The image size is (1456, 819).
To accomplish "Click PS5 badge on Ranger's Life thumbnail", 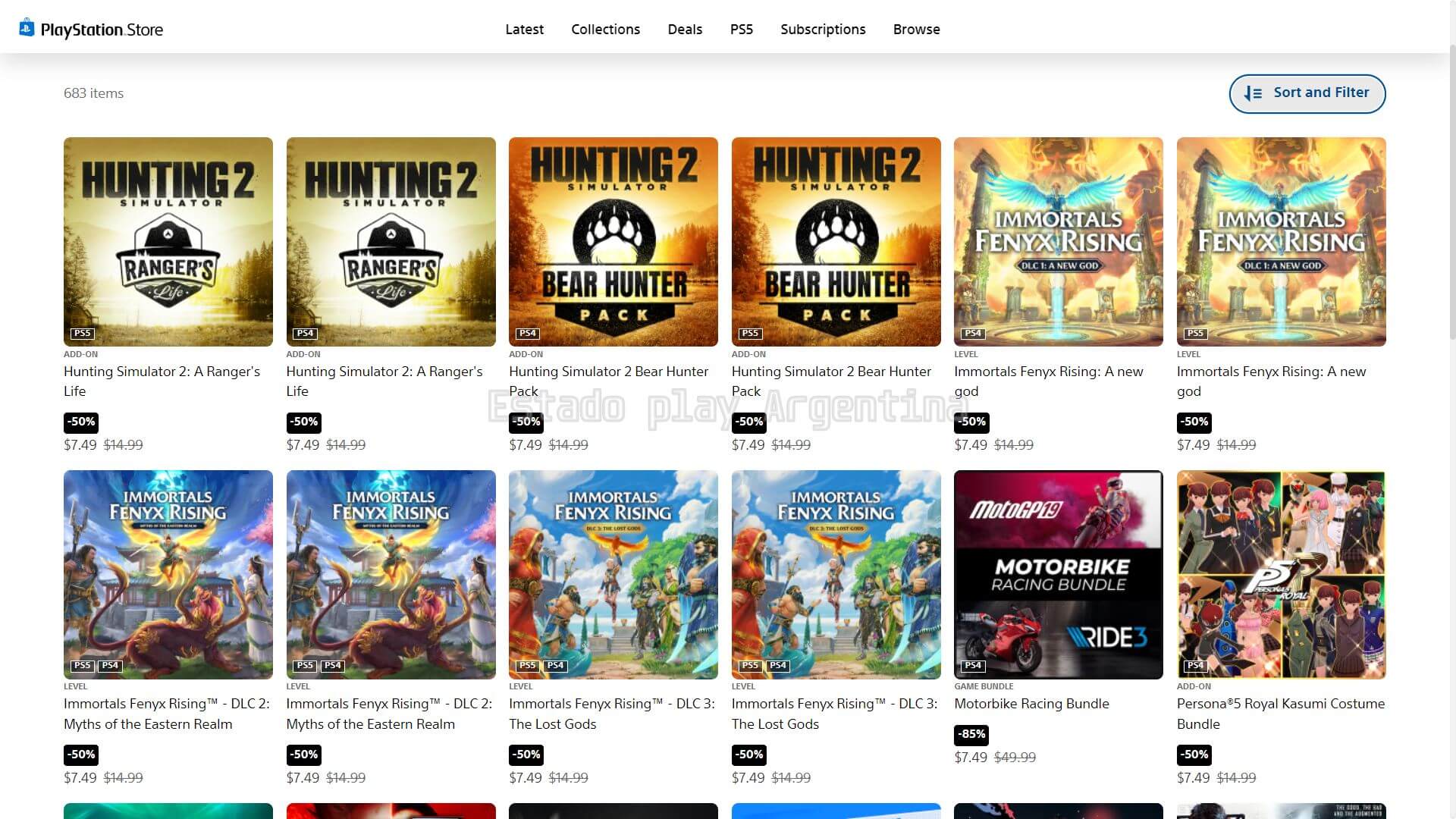I will click(82, 334).
